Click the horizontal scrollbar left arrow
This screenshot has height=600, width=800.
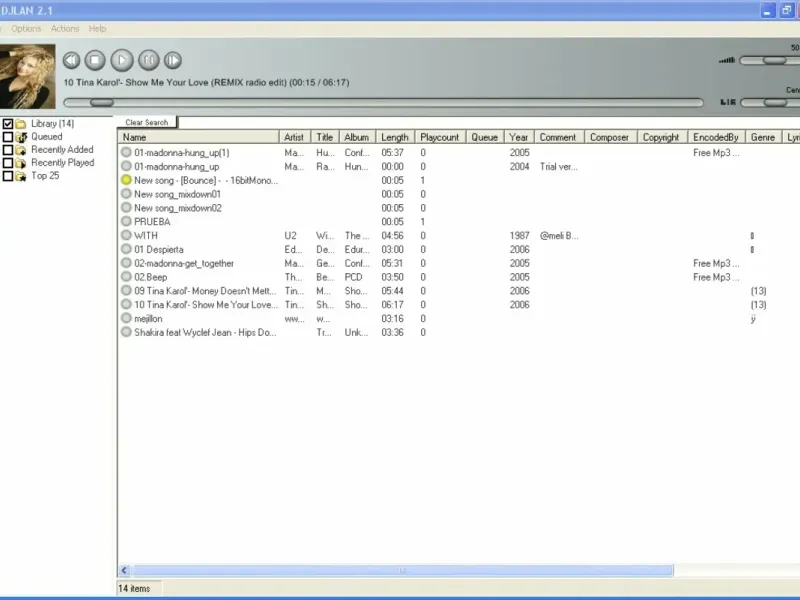124,570
